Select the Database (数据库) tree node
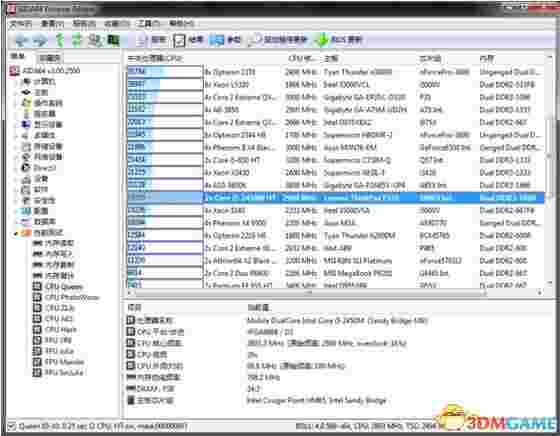This screenshot has width=560, height=436. click(39, 222)
